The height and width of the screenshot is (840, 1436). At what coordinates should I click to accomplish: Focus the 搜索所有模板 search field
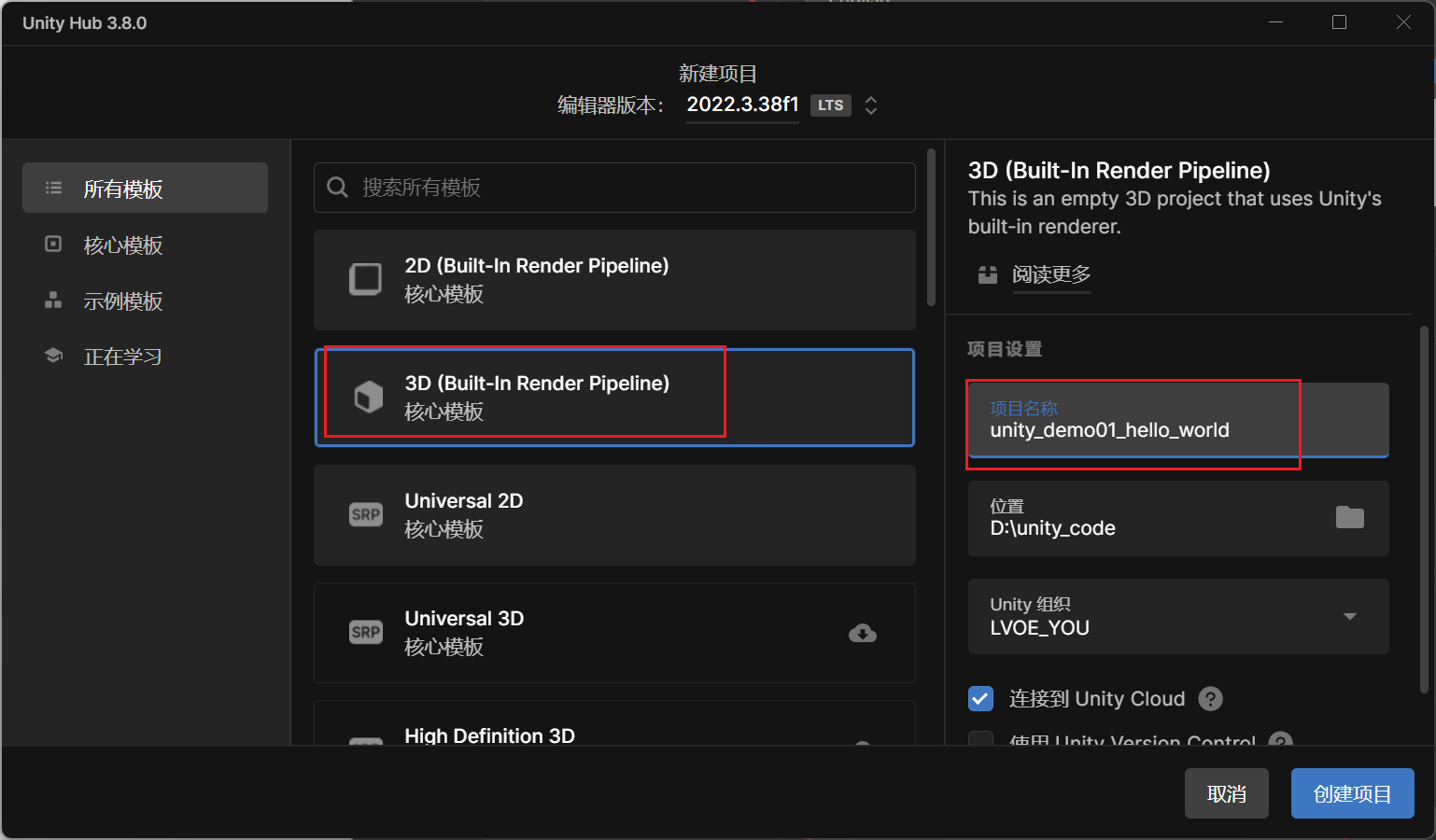[614, 188]
